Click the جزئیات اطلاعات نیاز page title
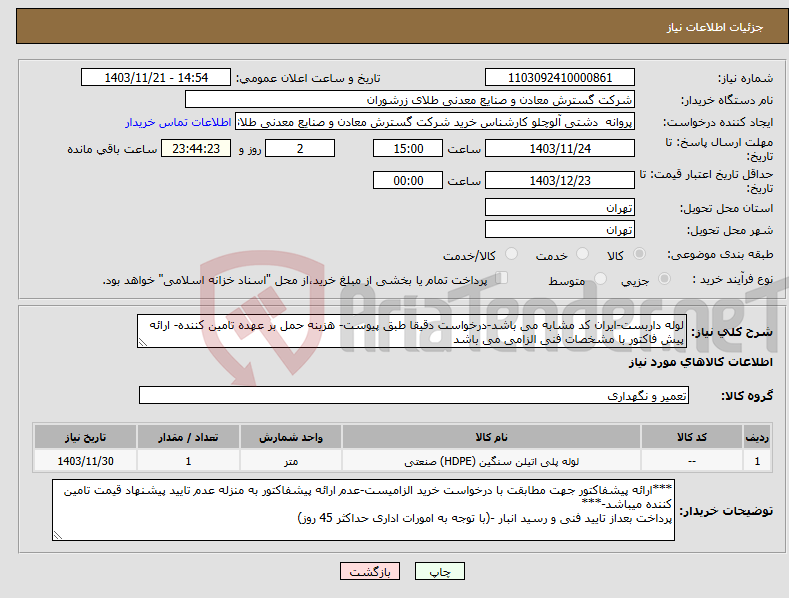789x598 pixels. pyautogui.click(x=715, y=27)
